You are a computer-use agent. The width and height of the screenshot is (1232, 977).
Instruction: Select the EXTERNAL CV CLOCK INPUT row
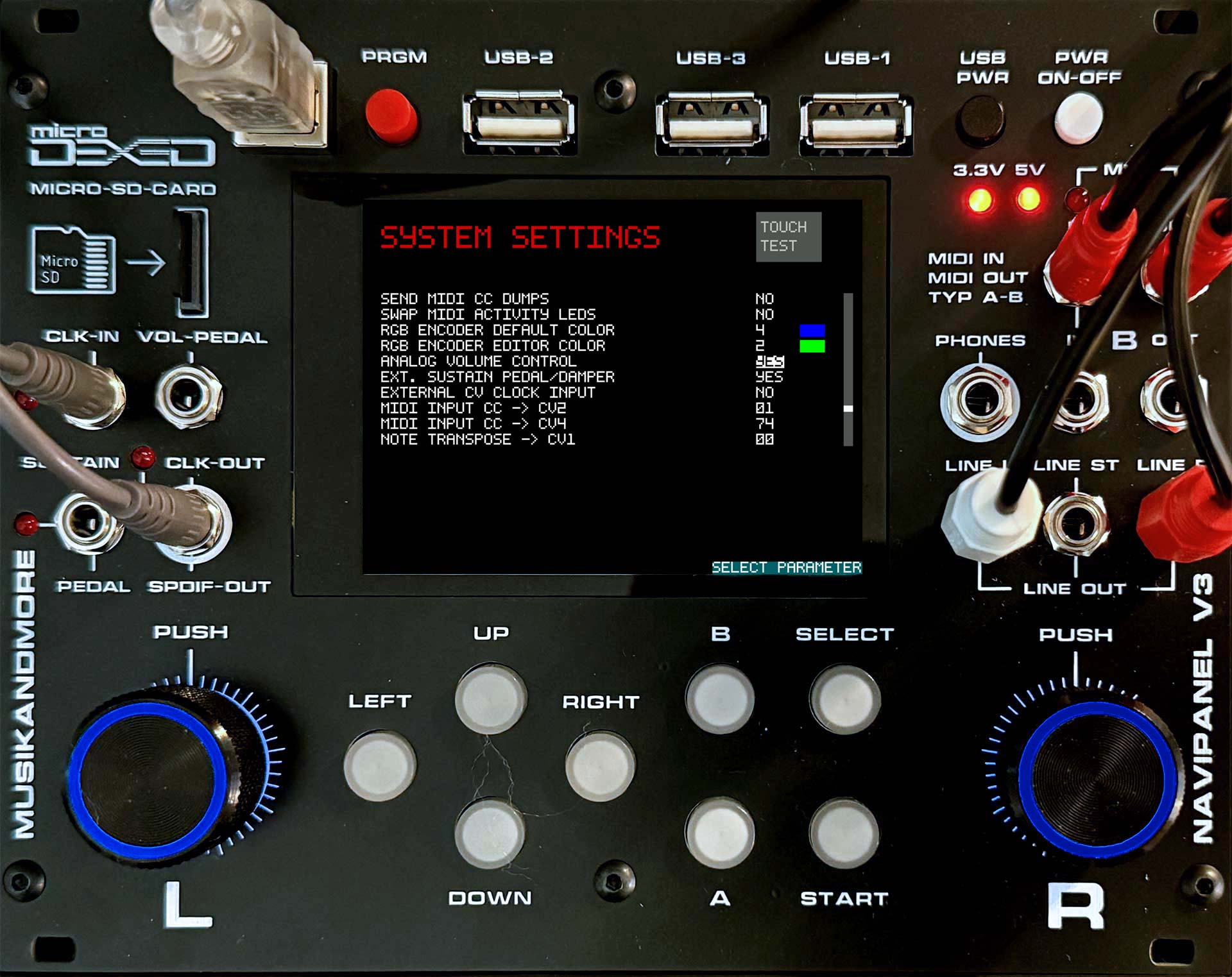tap(488, 393)
